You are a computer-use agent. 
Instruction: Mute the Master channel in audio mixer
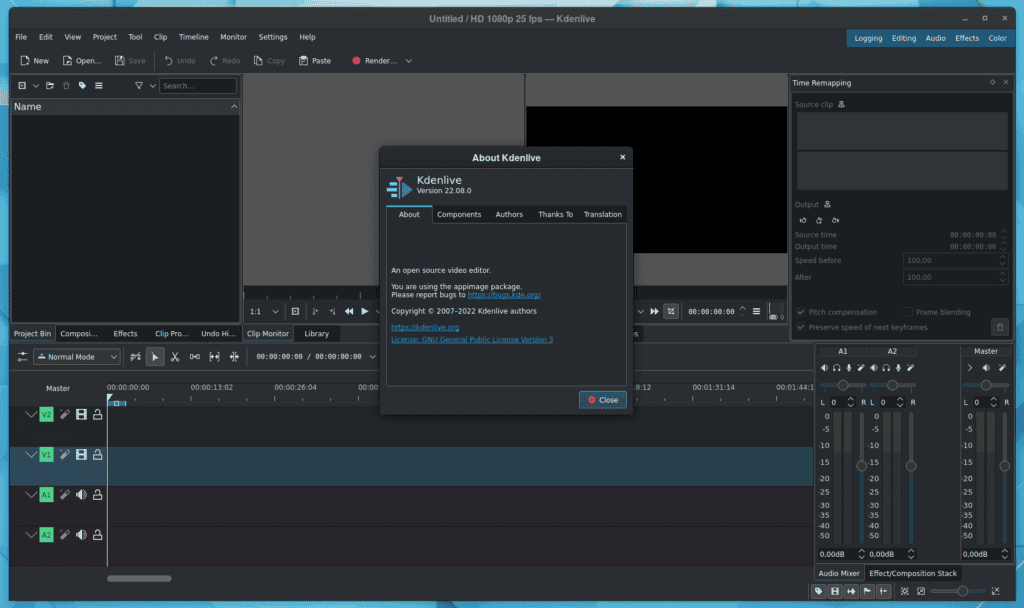coord(986,368)
